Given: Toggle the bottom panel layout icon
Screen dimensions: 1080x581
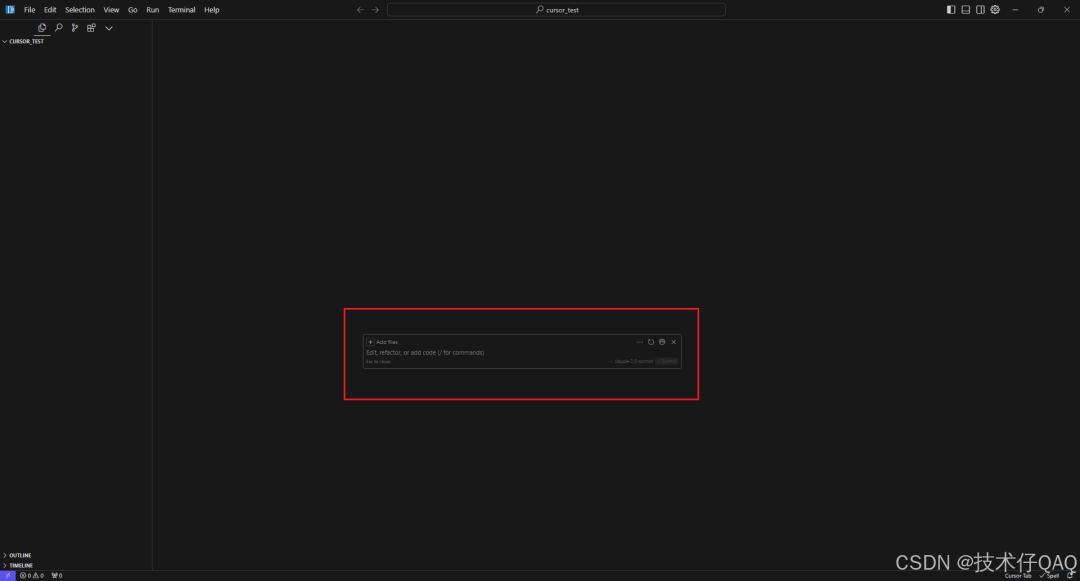Looking at the screenshot, I should (966, 10).
